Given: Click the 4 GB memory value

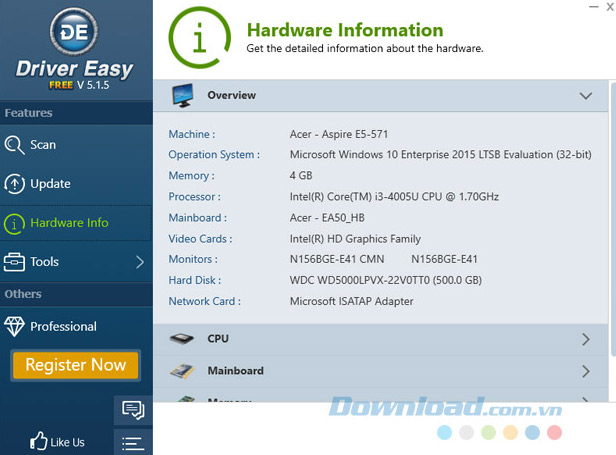Looking at the screenshot, I should [x=301, y=176].
